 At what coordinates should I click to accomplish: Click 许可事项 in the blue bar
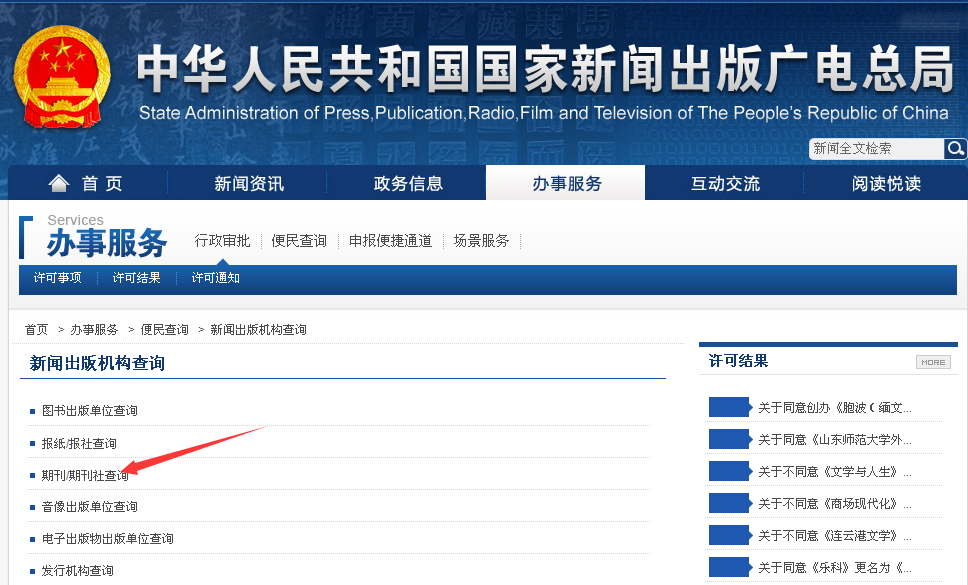pyautogui.click(x=57, y=278)
